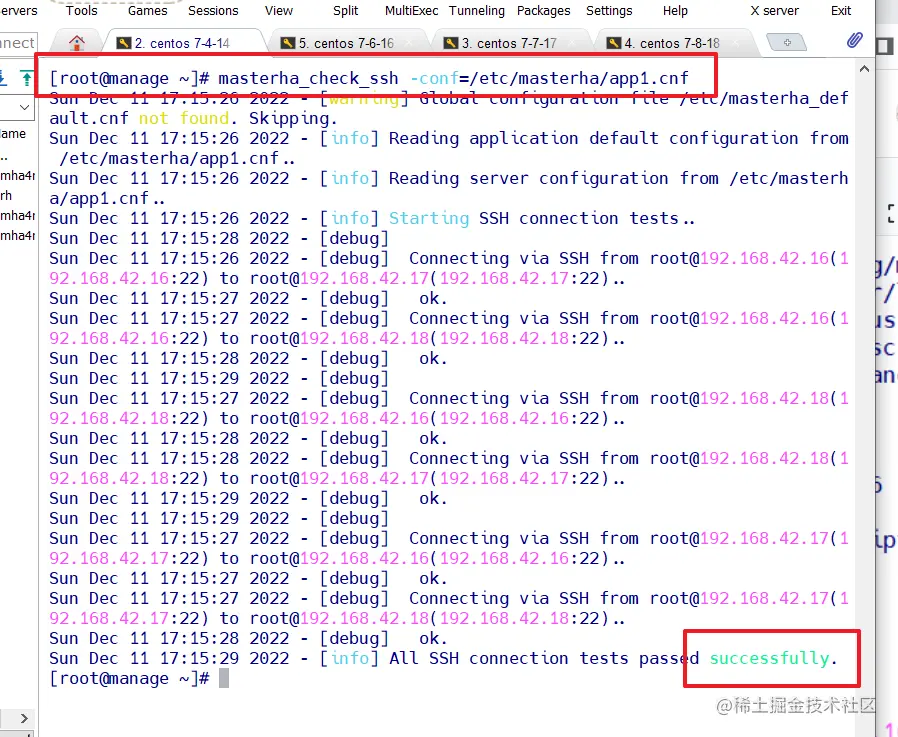Expand the sidebar with the bottom chevron
898x737 pixels.
(23, 718)
